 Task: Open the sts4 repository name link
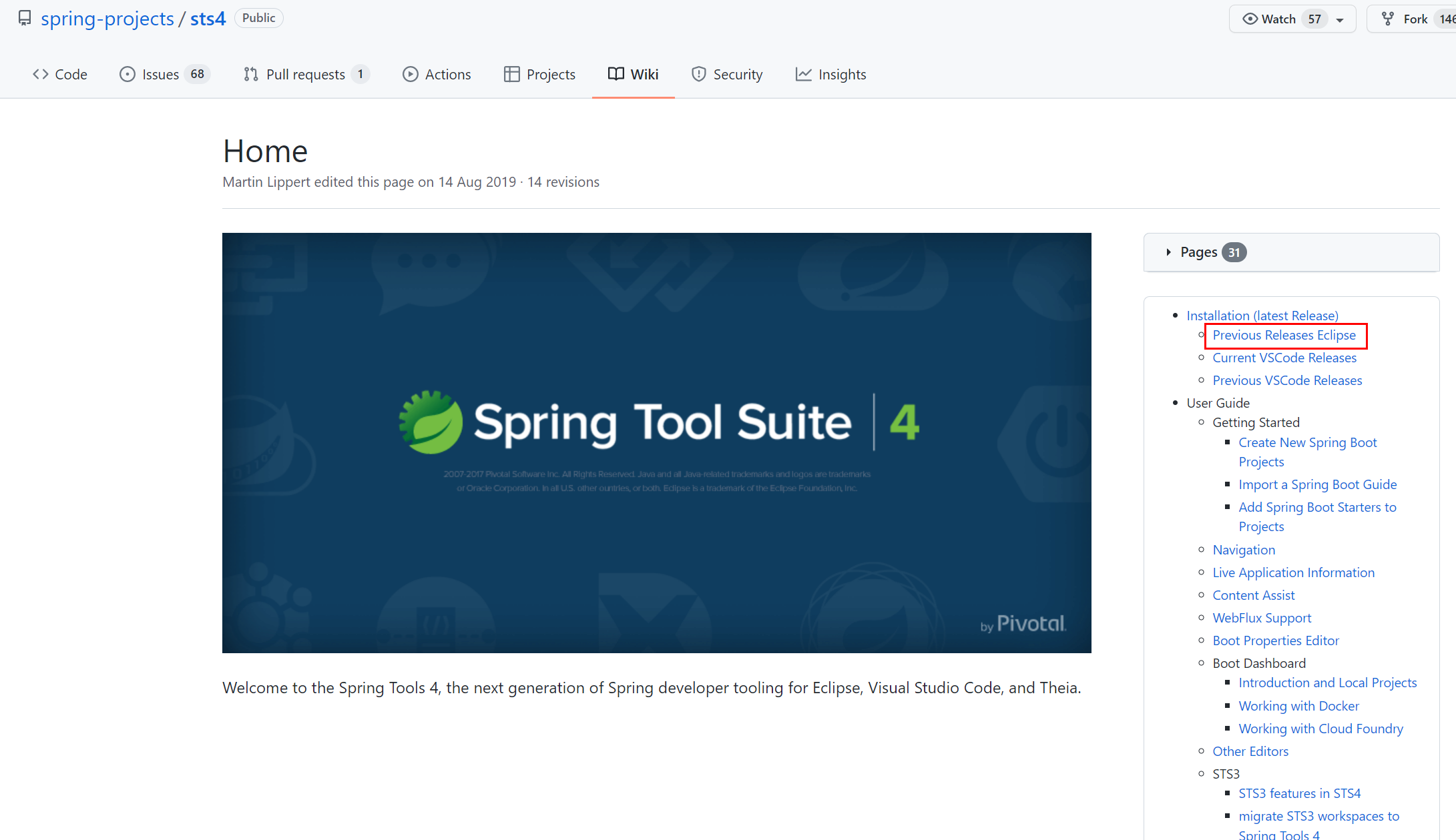(x=208, y=18)
